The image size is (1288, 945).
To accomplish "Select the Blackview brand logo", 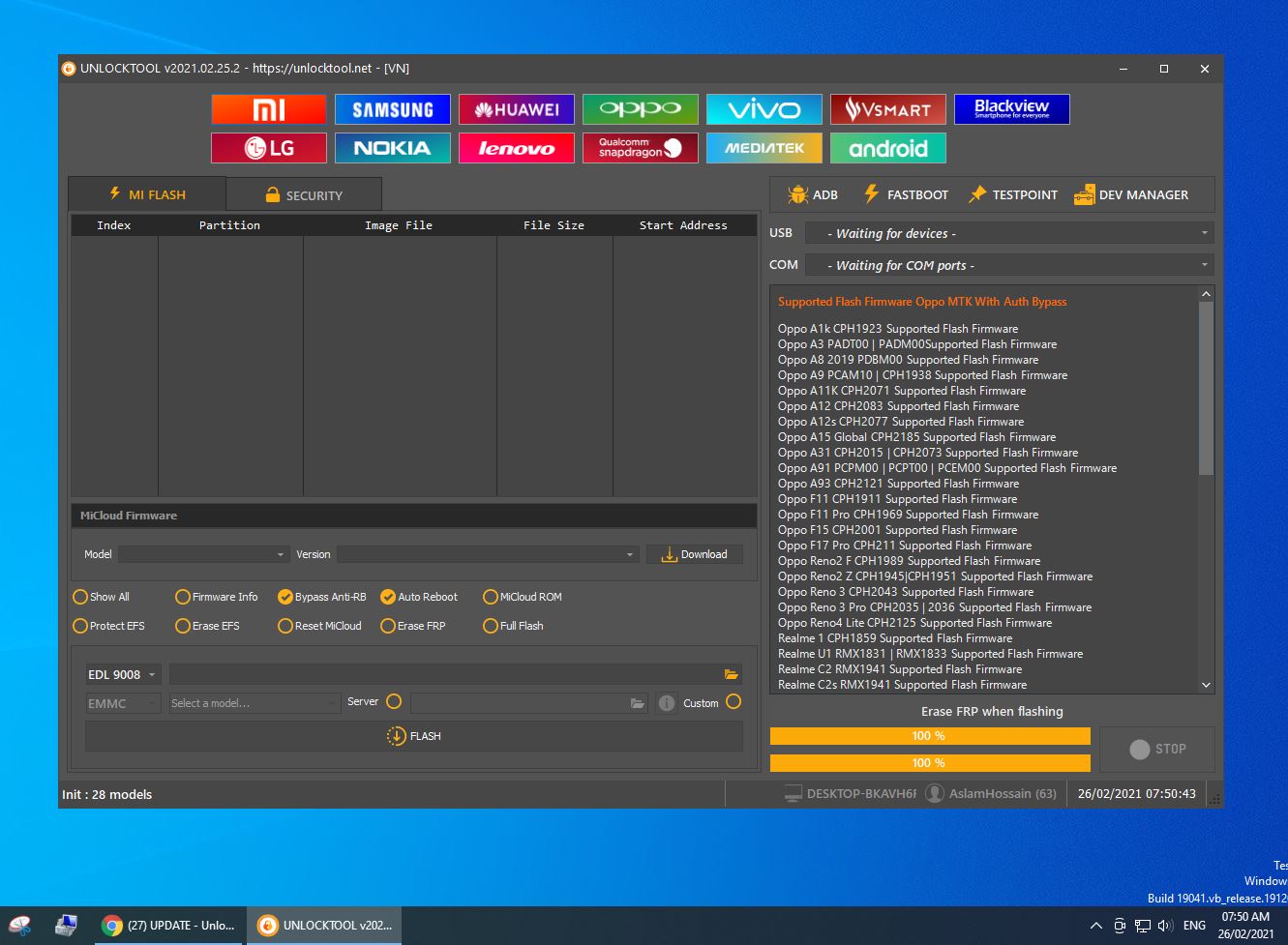I will click(1012, 109).
